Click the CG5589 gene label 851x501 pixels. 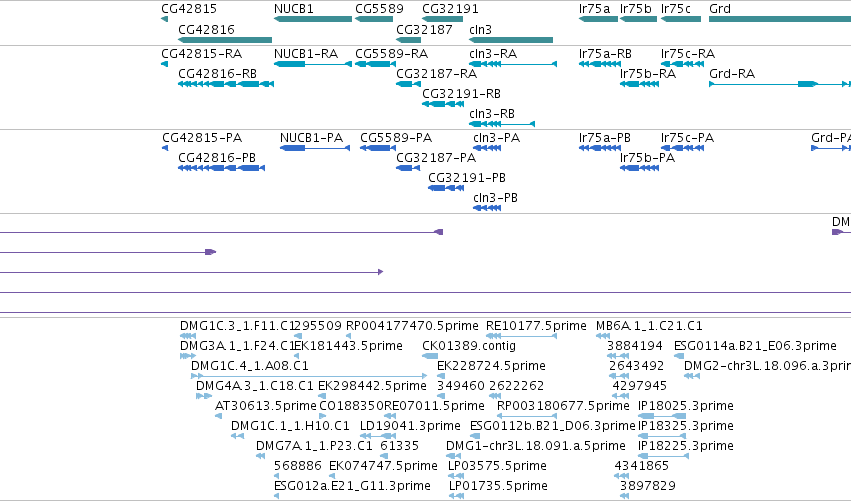pyautogui.click(x=379, y=9)
